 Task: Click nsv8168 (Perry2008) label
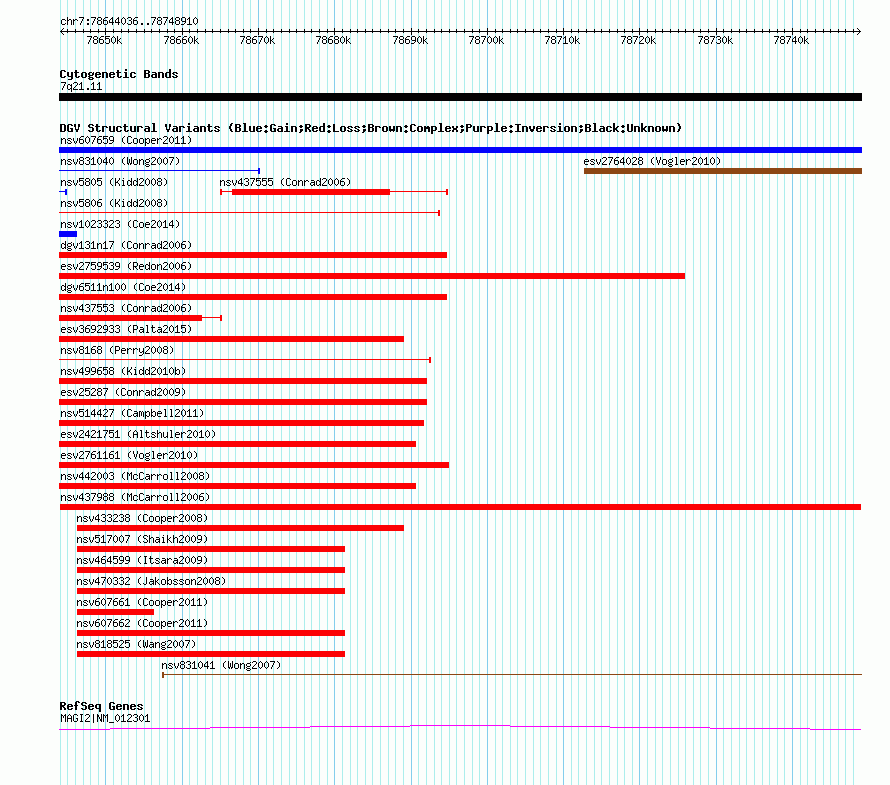117,350
